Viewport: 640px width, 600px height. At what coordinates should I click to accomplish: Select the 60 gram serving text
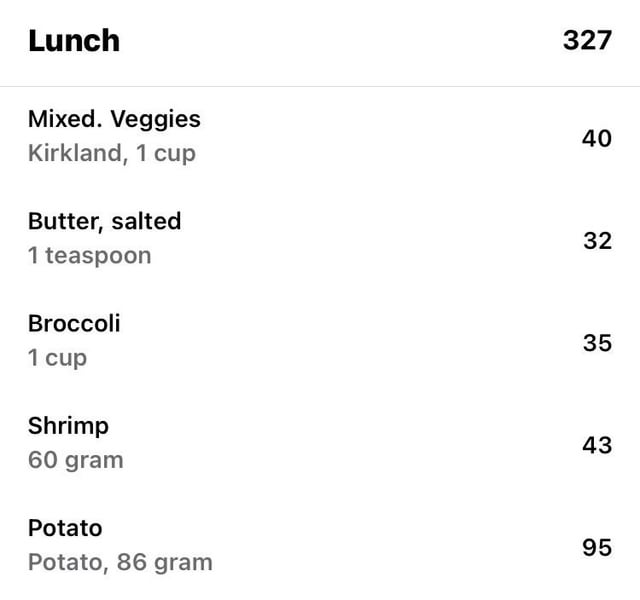tap(76, 460)
